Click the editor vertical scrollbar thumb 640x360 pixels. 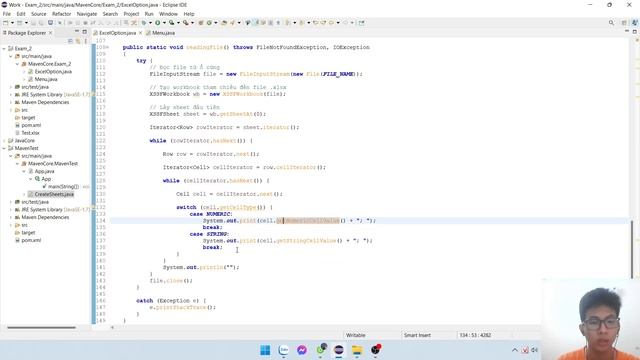click(632, 249)
